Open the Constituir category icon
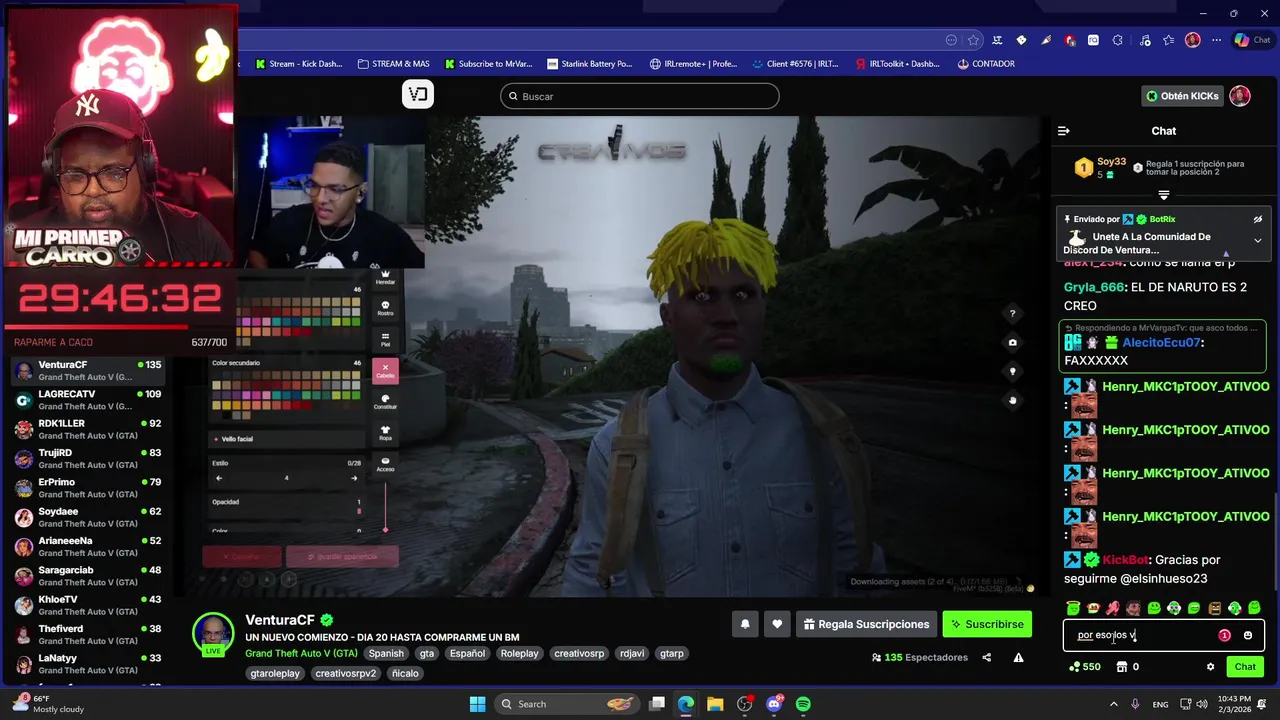Viewport: 1280px width, 720px height. pyautogui.click(x=385, y=402)
